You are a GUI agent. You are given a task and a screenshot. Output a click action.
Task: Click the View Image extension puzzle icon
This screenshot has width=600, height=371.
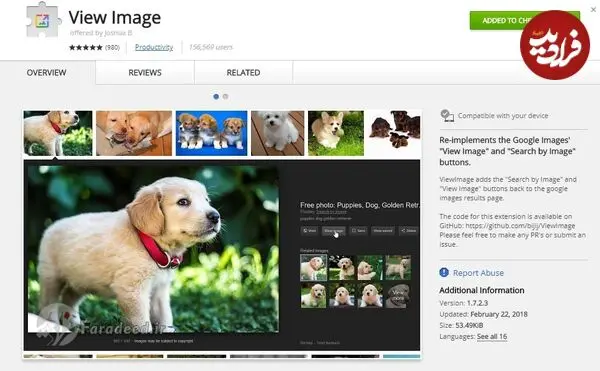43,20
